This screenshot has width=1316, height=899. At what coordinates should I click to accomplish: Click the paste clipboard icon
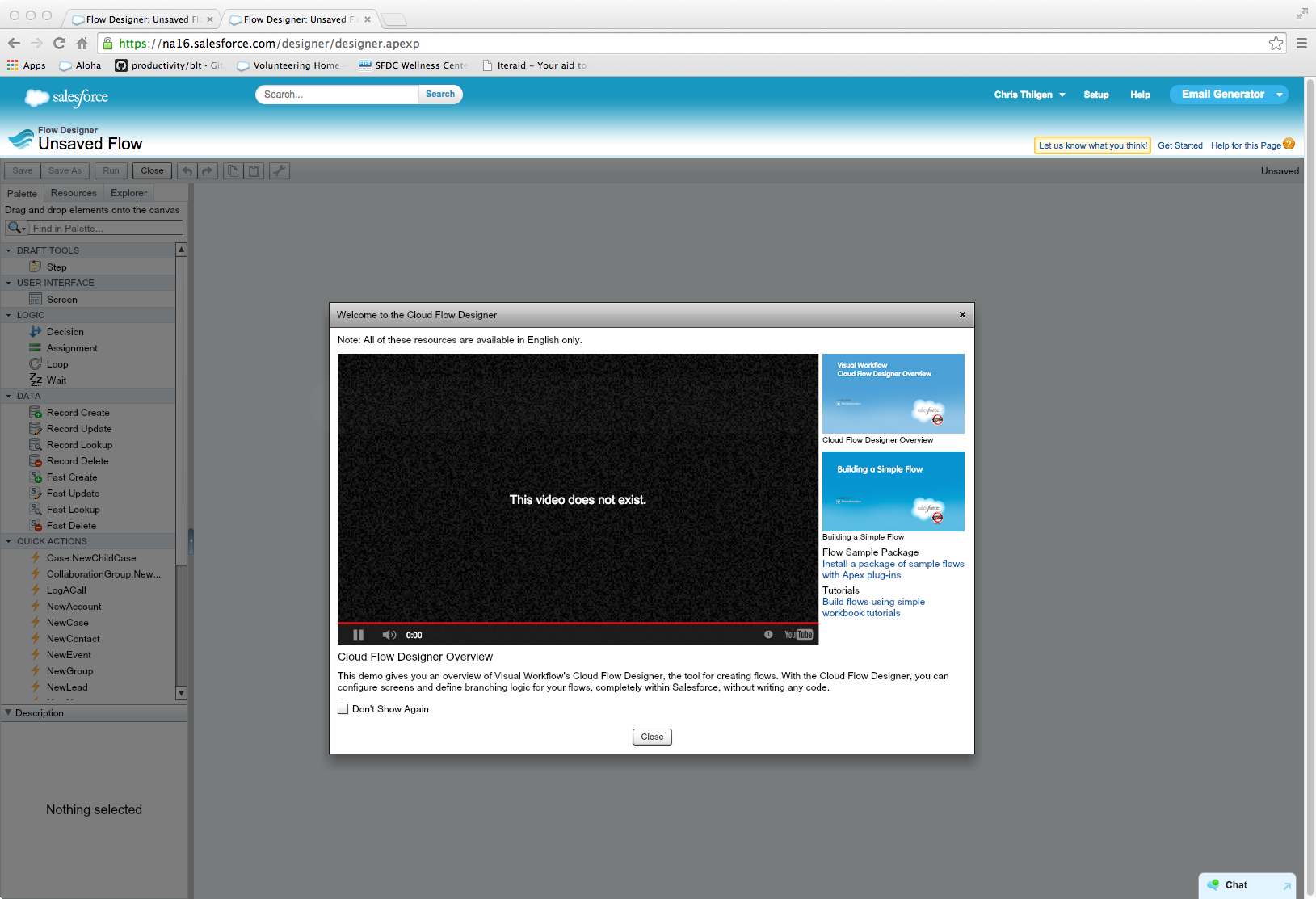(x=254, y=170)
